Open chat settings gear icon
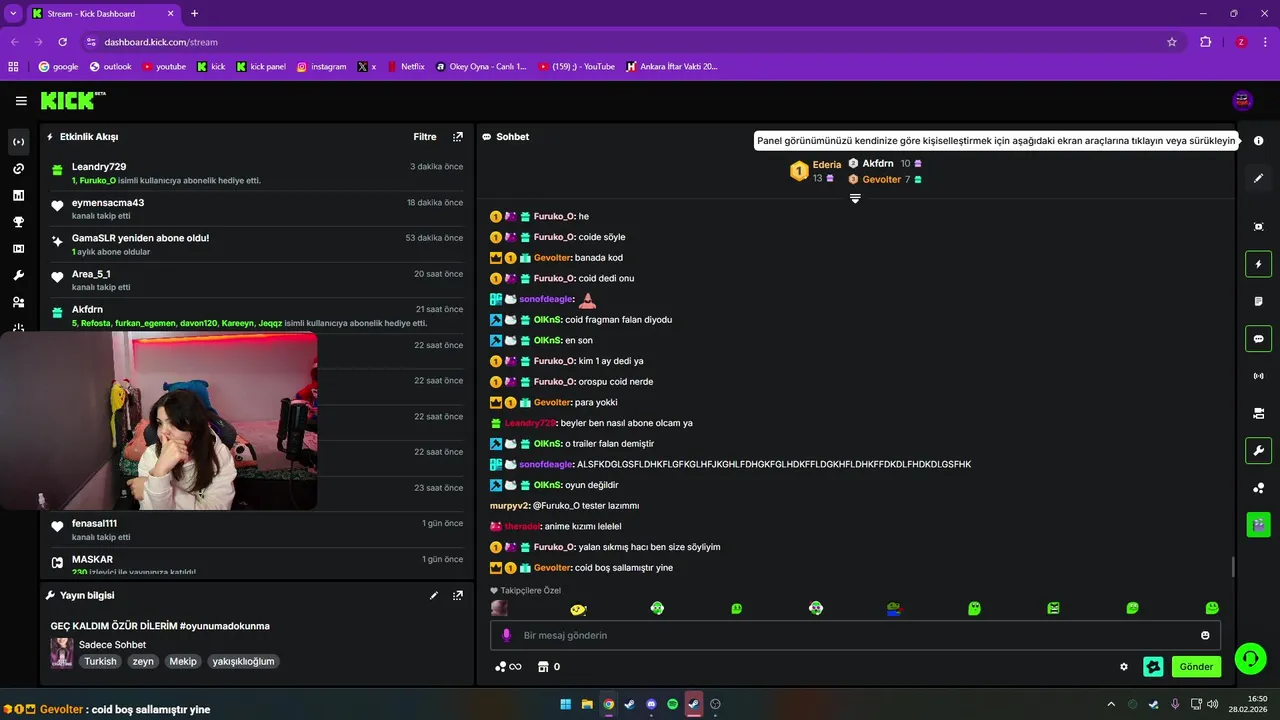Viewport: 1280px width, 720px height. coord(1124,667)
